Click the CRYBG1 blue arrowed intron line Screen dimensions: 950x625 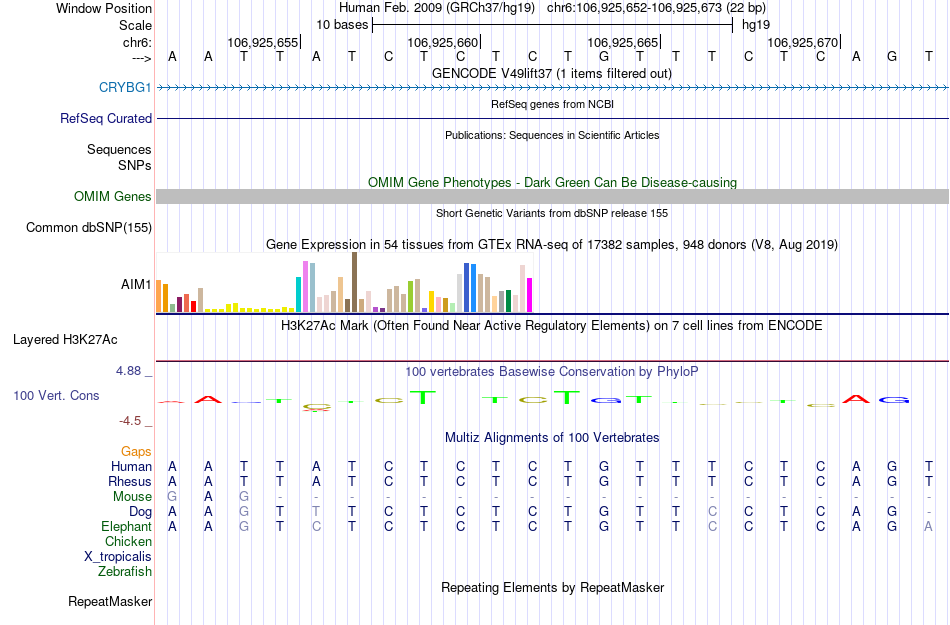click(x=552, y=88)
